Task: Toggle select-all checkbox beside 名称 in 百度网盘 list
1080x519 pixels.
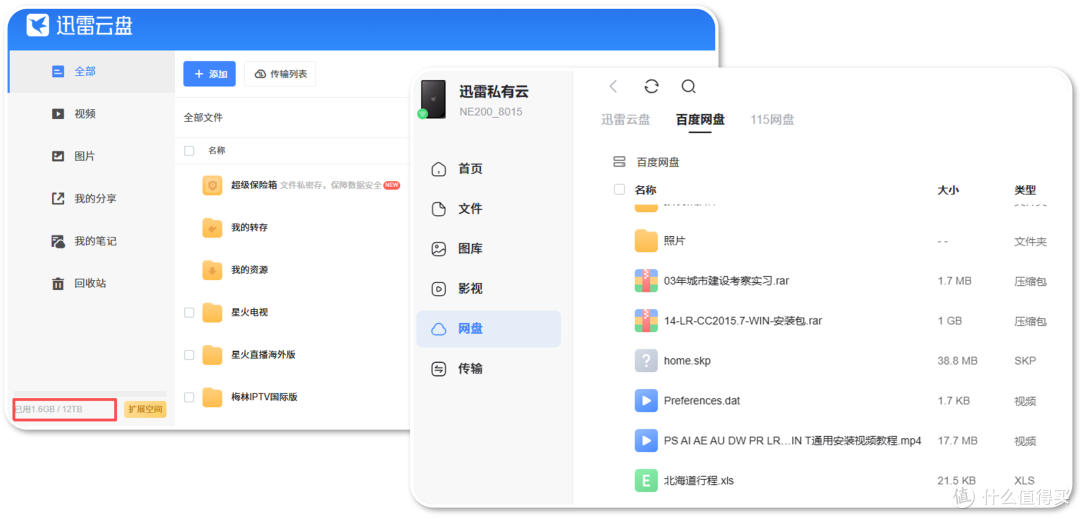Action: 619,189
